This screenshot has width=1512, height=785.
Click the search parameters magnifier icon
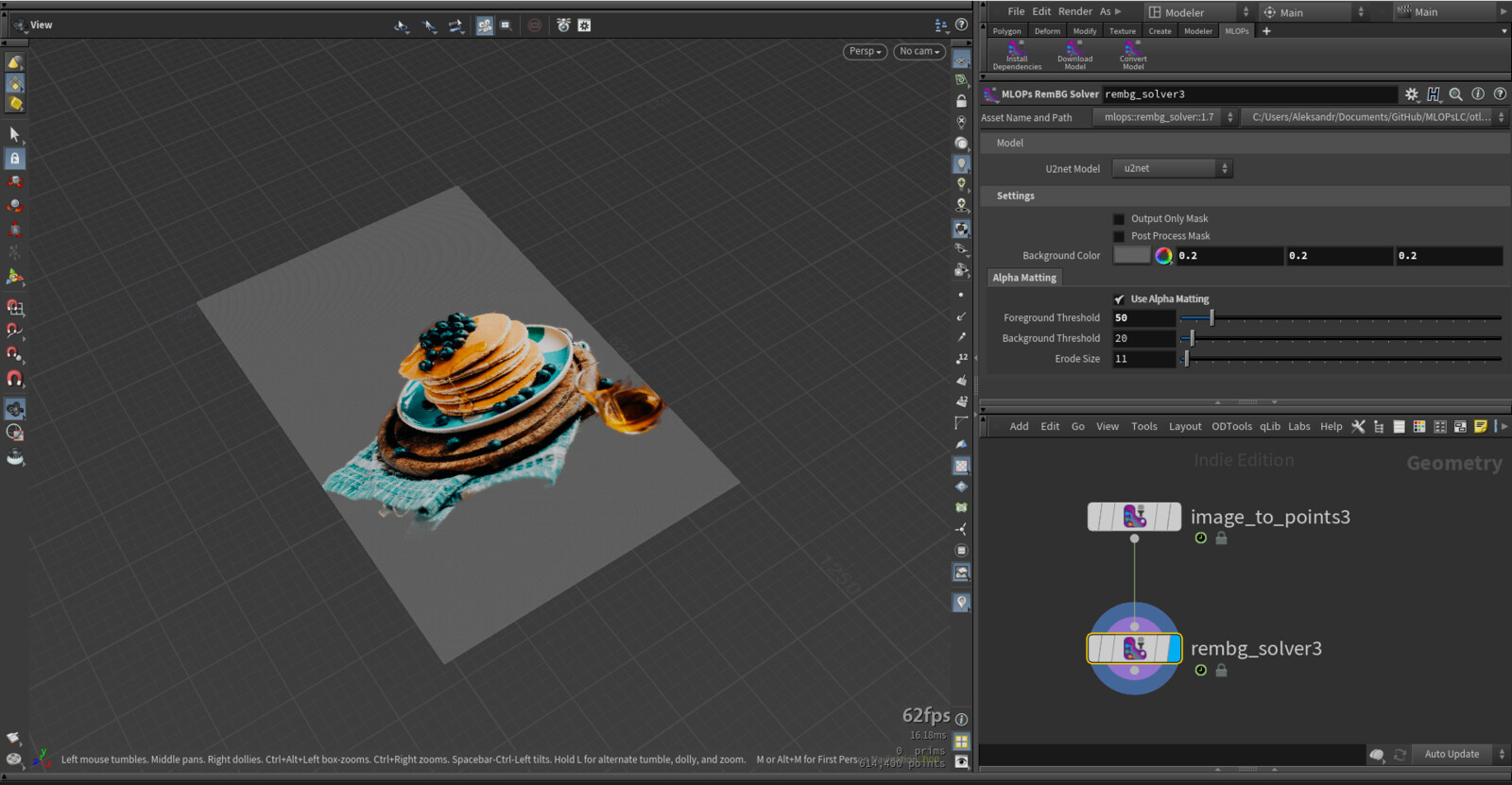point(1455,94)
